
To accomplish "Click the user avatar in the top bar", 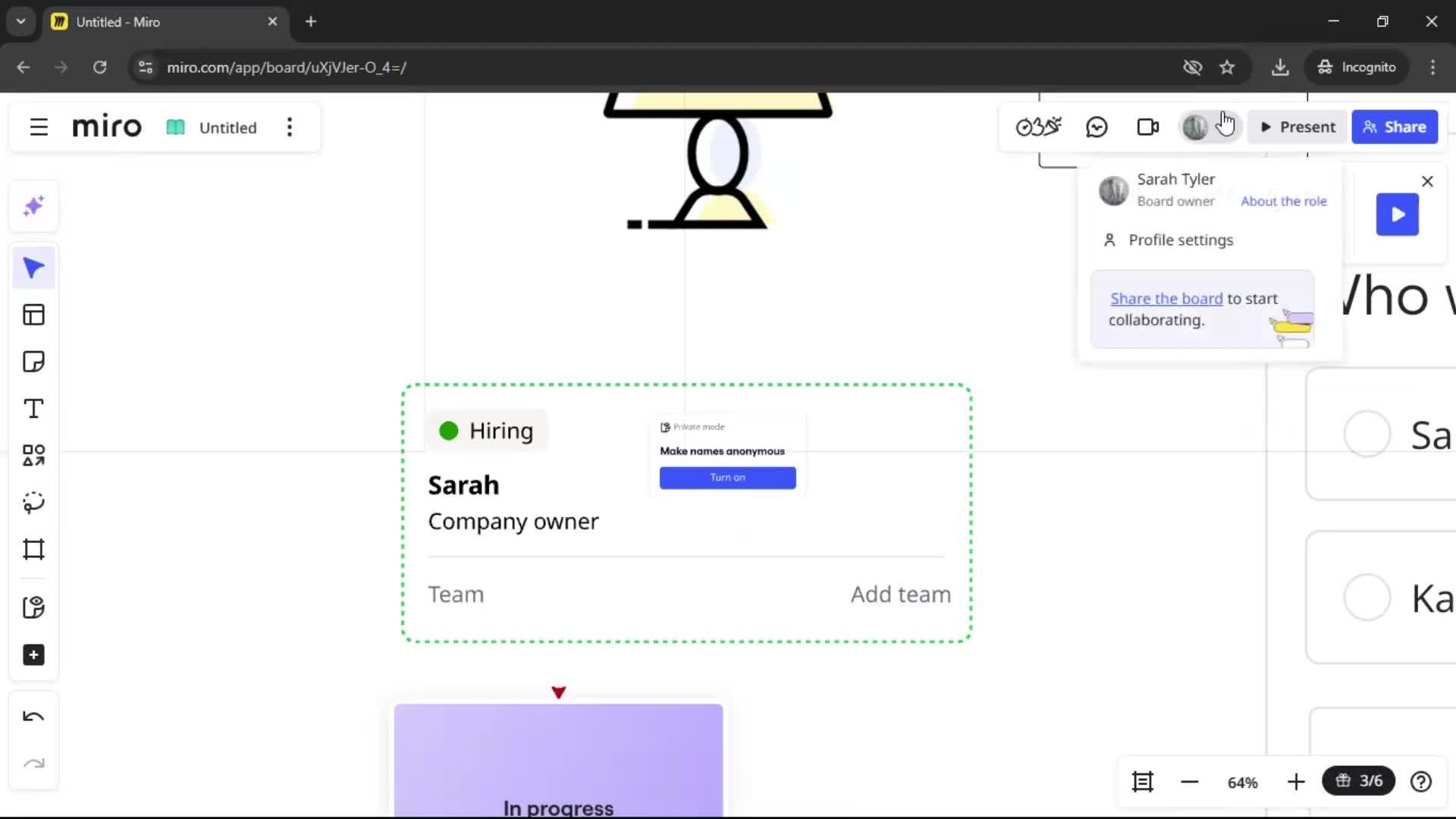I will coord(1195,127).
